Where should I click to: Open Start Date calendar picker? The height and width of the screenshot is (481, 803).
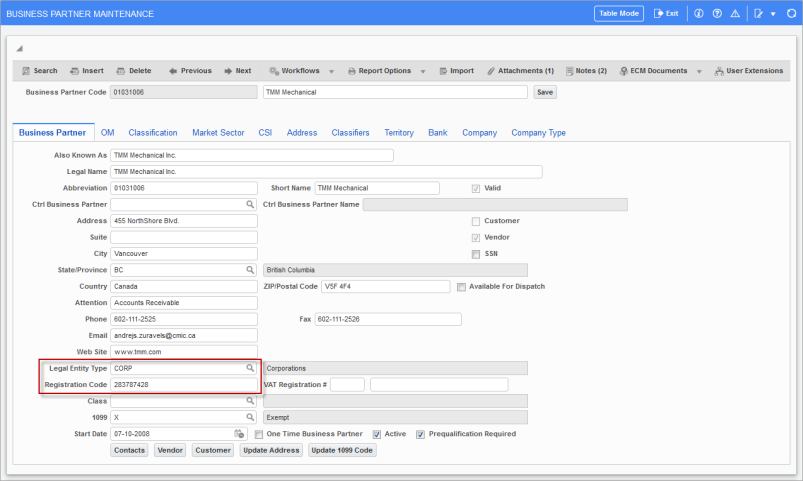click(239, 434)
